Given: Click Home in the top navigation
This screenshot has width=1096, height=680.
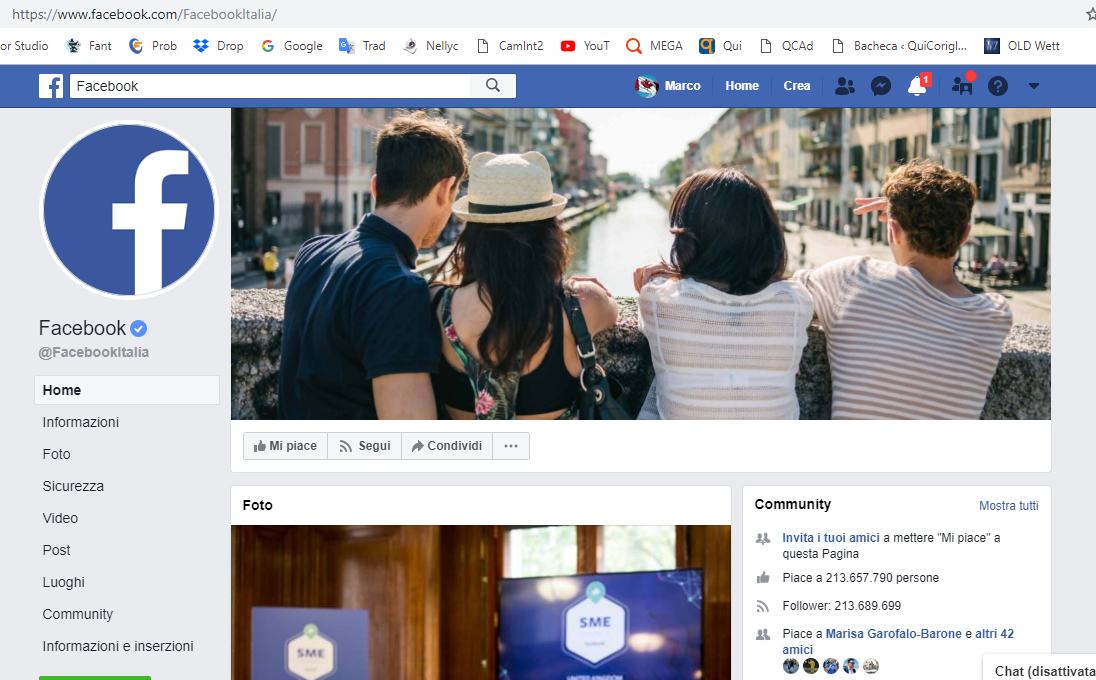Looking at the screenshot, I should 741,86.
